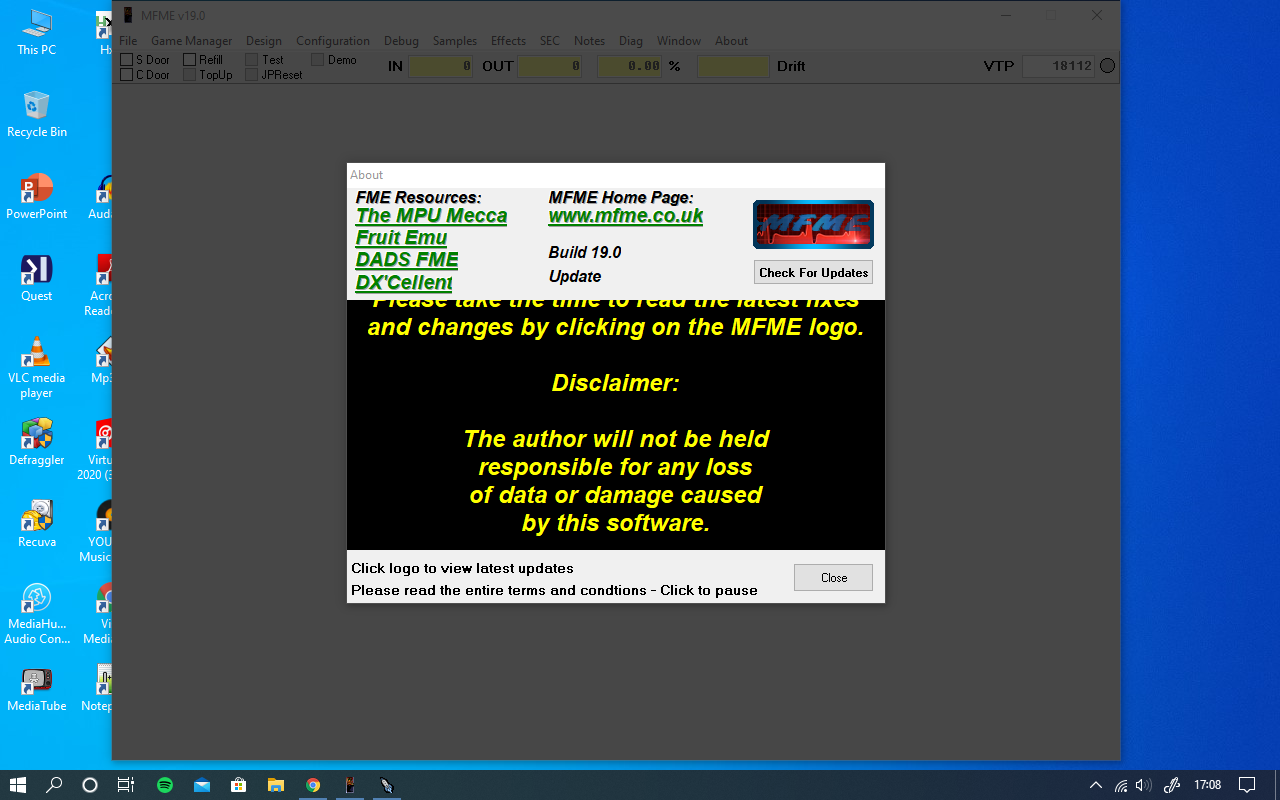Open Cortana from the taskbar
Image resolution: width=1280 pixels, height=800 pixels.
(x=90, y=785)
